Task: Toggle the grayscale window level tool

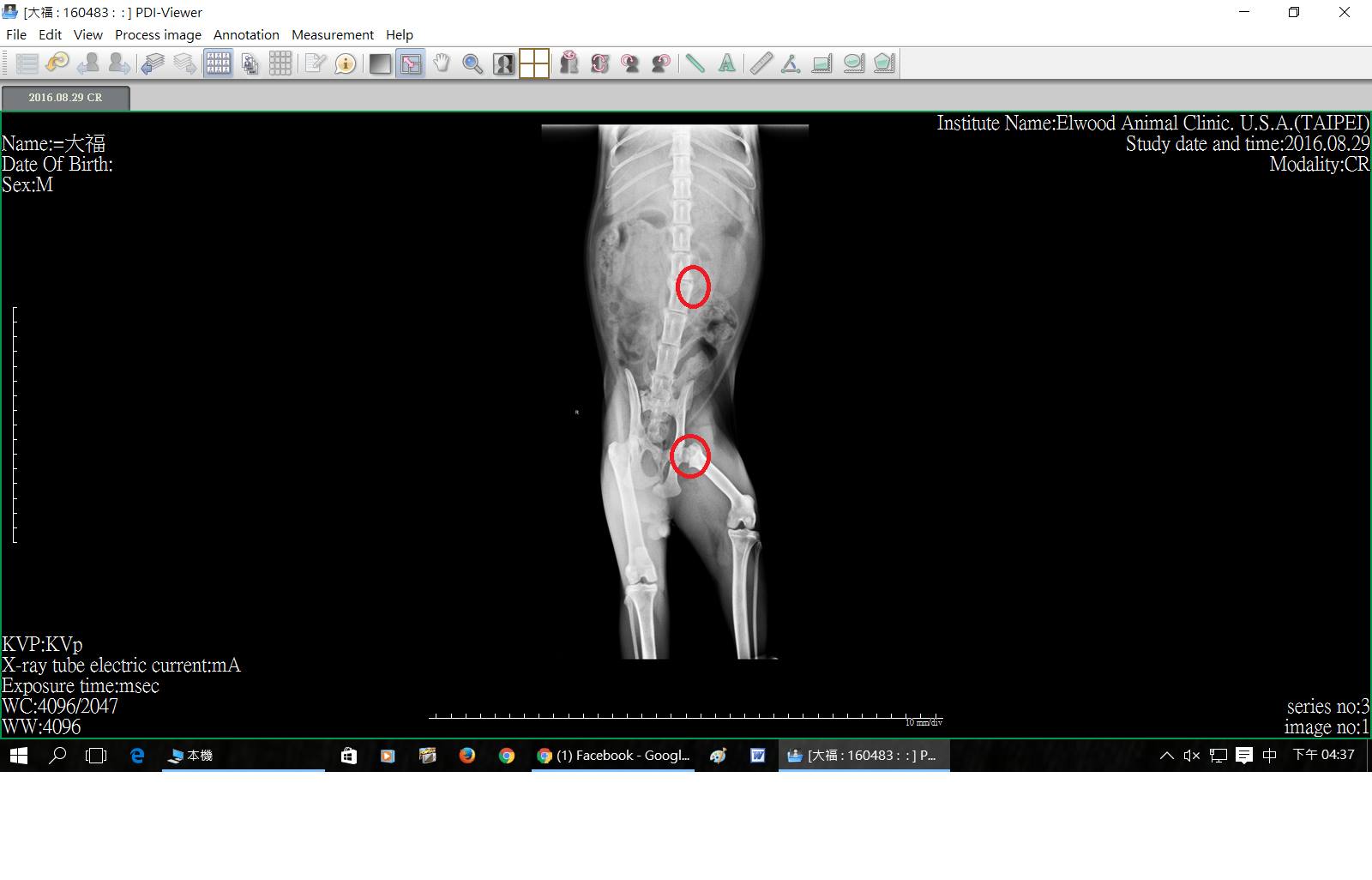Action: click(x=380, y=63)
